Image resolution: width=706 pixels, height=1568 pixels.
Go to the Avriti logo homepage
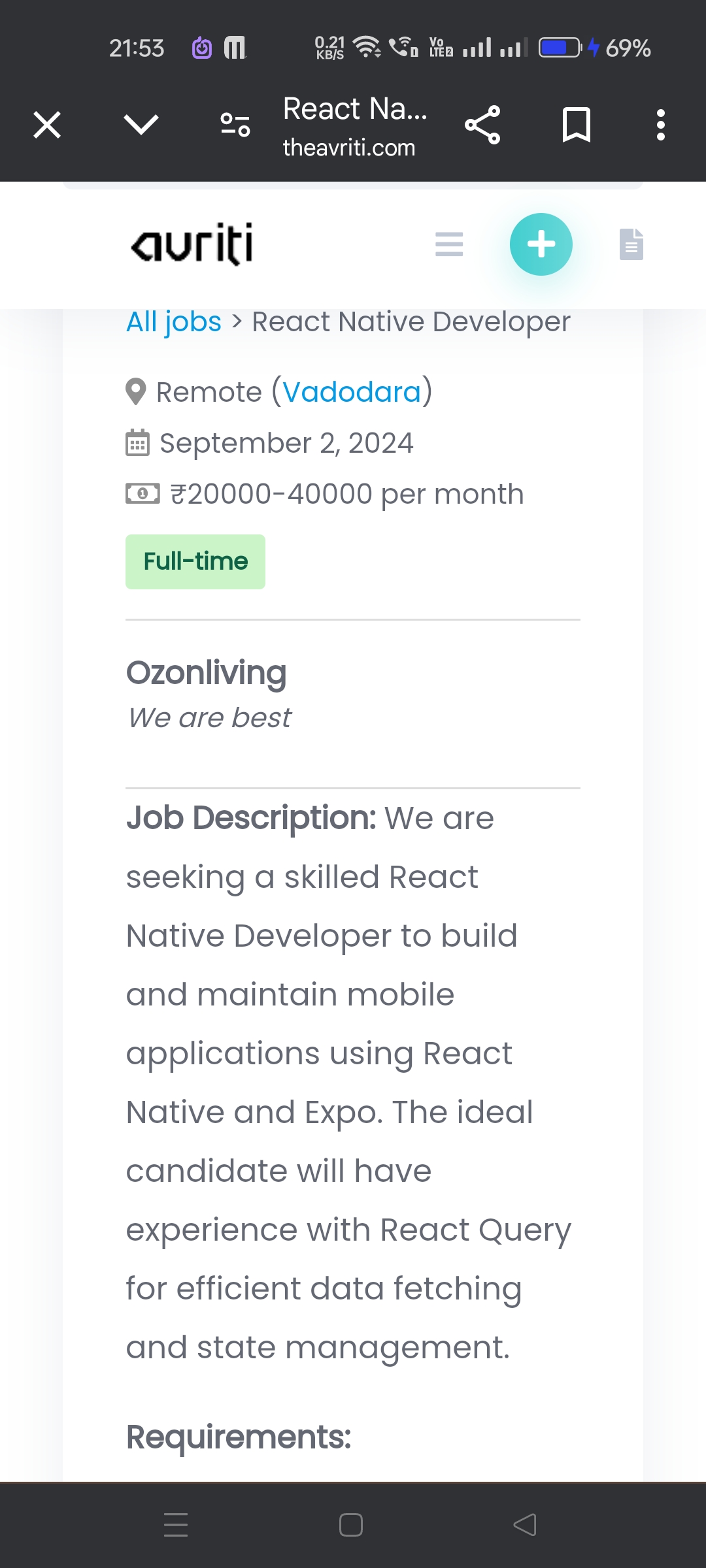192,244
